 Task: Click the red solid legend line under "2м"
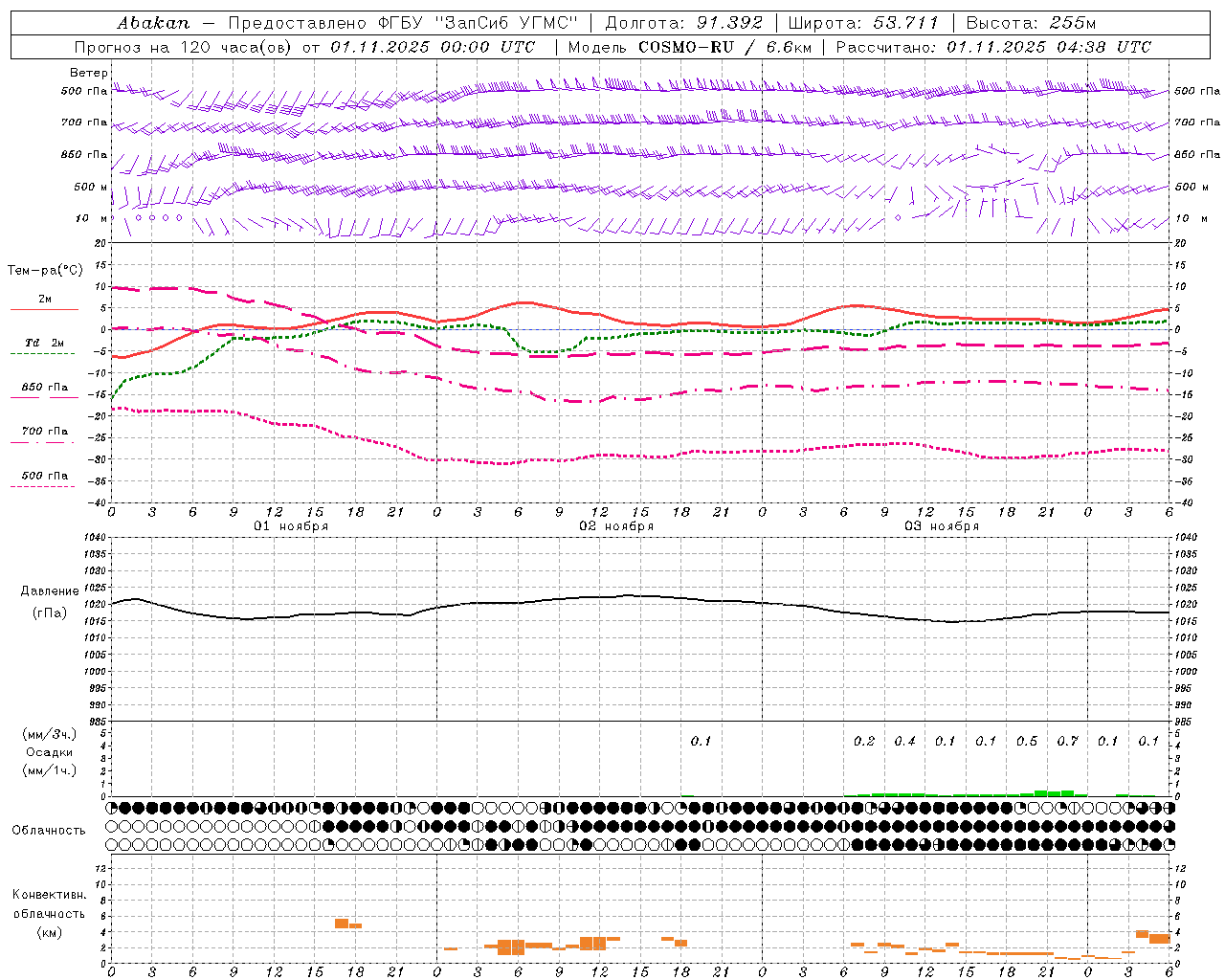(44, 309)
